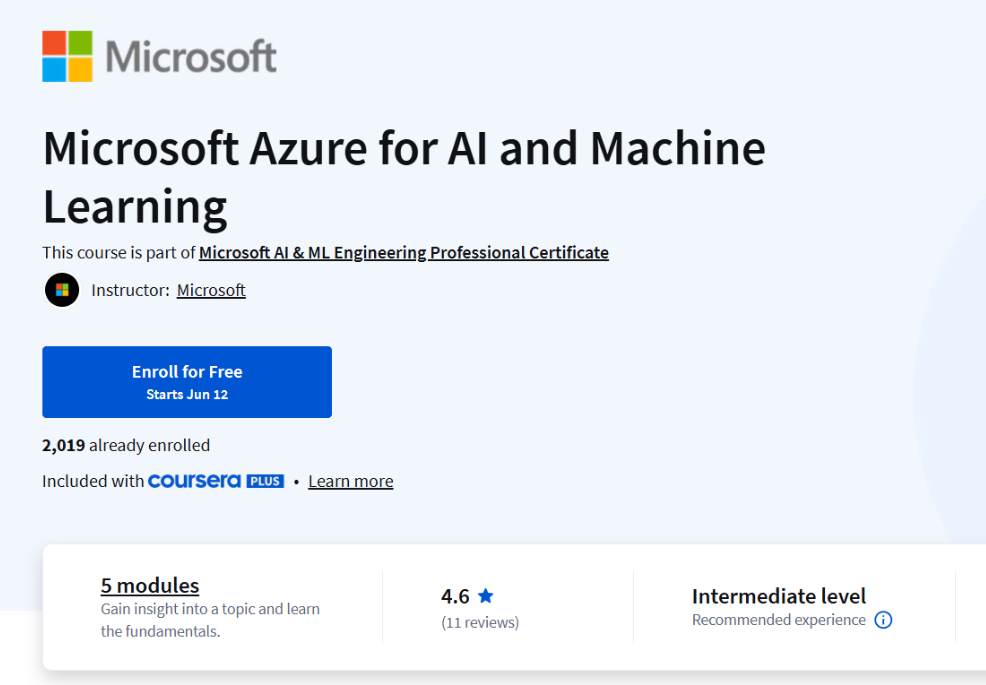Click the Microsoft logo at the top
This screenshot has width=986, height=685.
pyautogui.click(x=158, y=56)
